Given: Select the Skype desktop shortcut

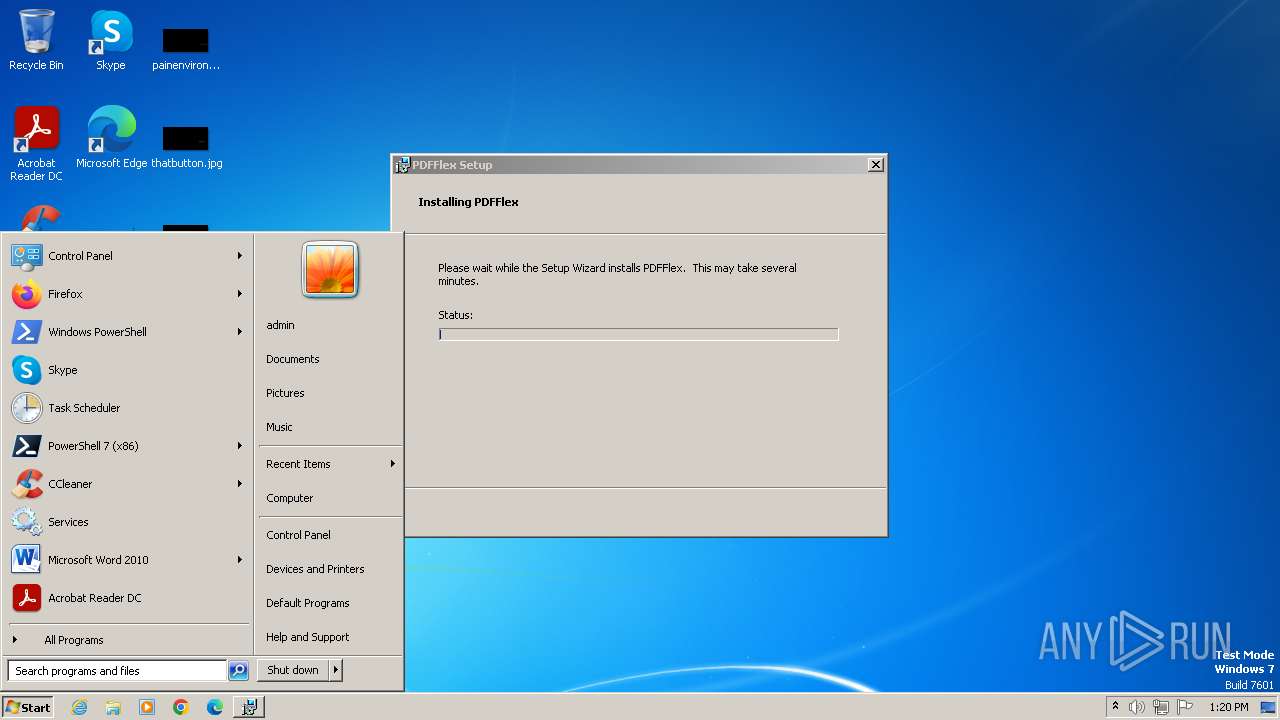Looking at the screenshot, I should point(111,40).
